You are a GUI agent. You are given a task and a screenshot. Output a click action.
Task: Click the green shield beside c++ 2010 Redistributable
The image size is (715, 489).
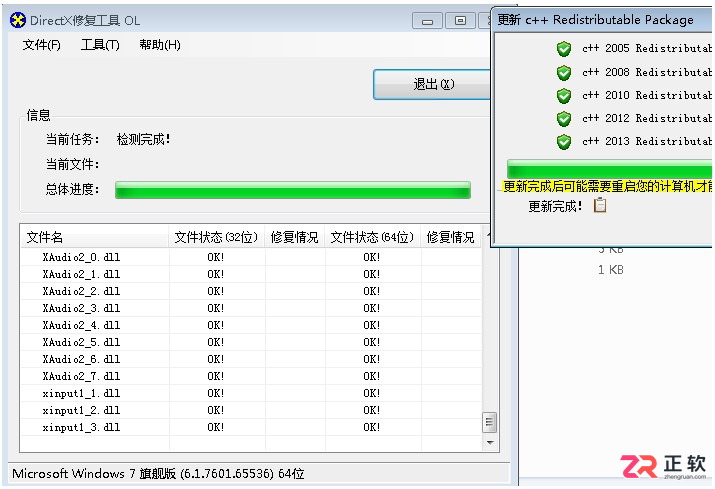pos(564,95)
